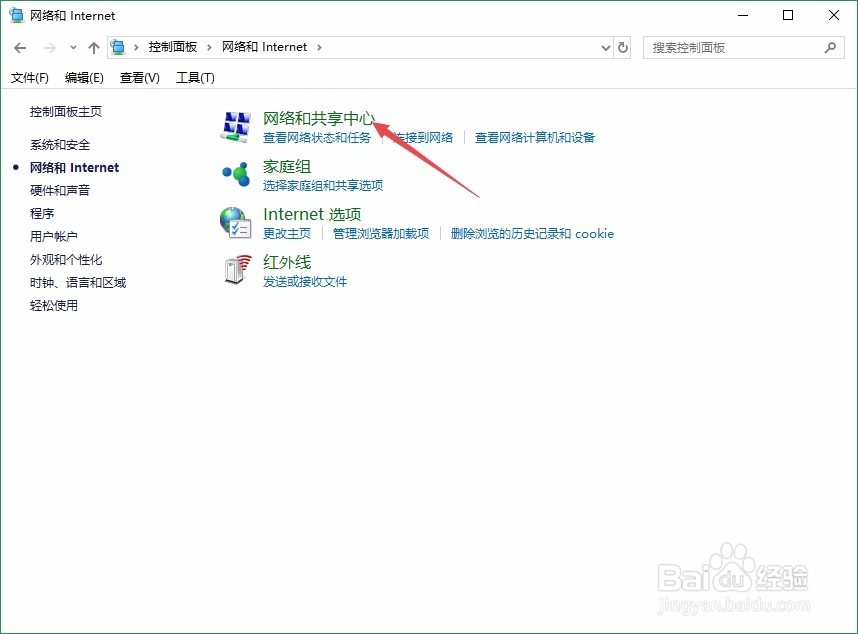Open the 红外线 (Infrared) icon
Image resolution: width=858 pixels, height=634 pixels.
point(235,270)
